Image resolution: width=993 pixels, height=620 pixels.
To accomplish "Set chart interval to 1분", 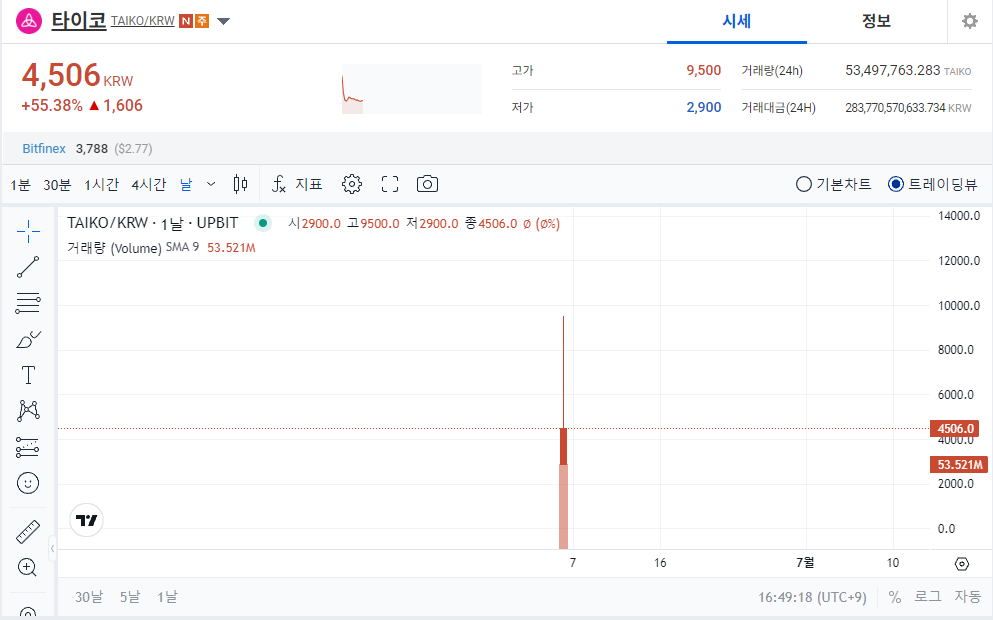I will [x=20, y=185].
